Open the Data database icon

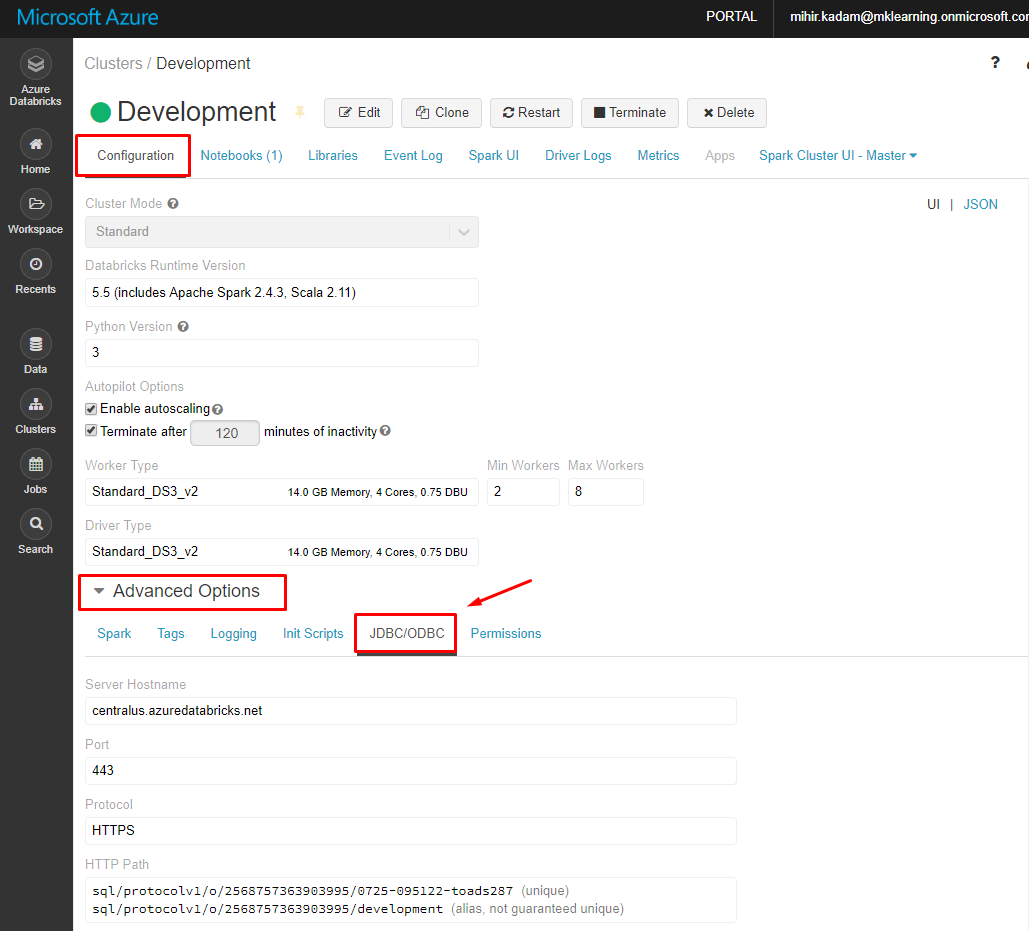tap(35, 344)
